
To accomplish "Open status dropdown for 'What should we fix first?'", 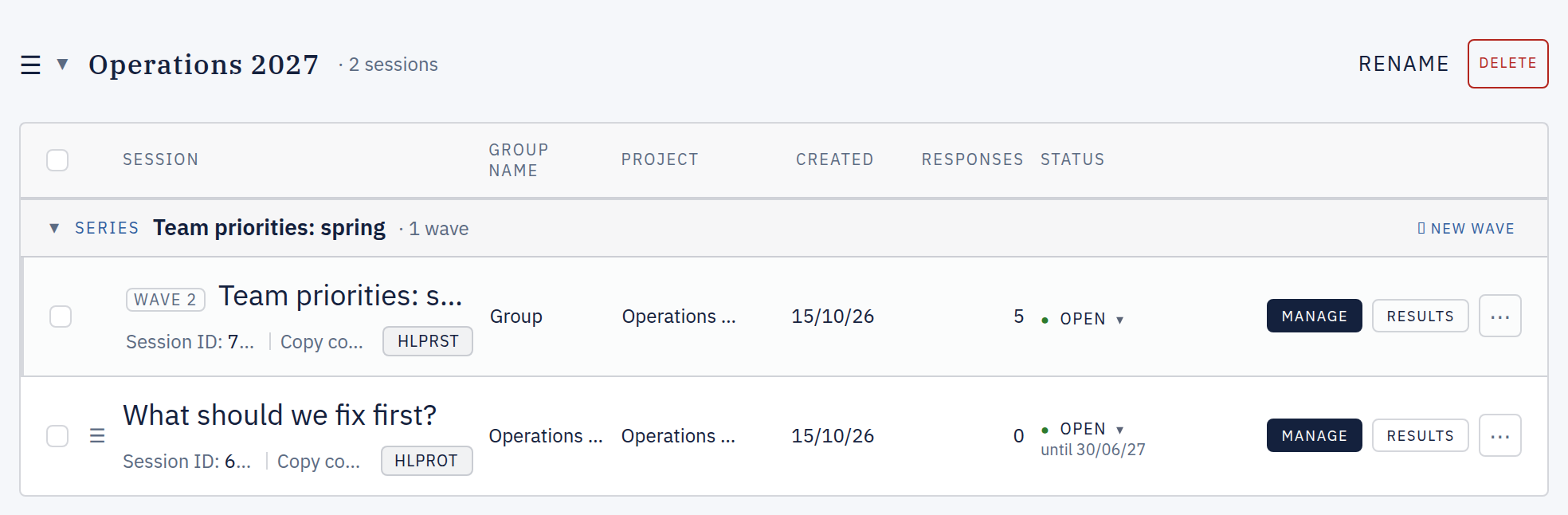I will (1084, 429).
